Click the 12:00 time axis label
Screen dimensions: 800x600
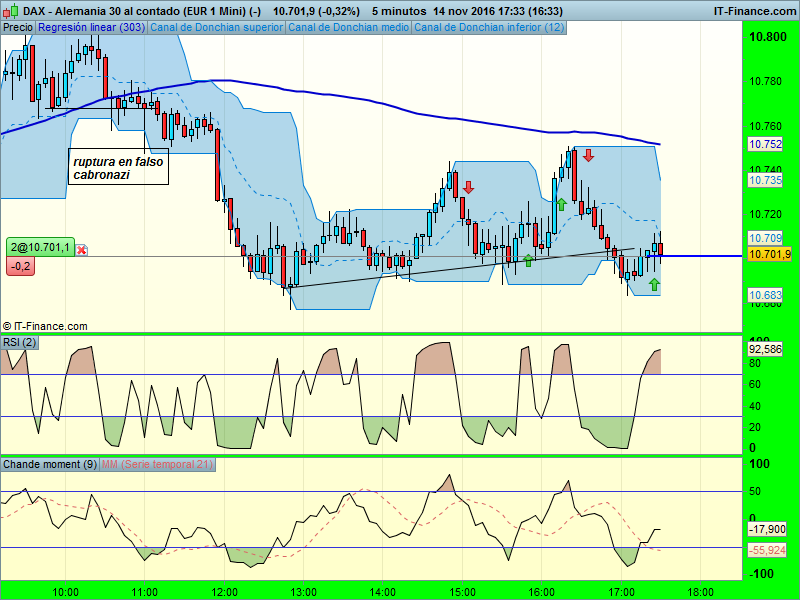click(224, 592)
